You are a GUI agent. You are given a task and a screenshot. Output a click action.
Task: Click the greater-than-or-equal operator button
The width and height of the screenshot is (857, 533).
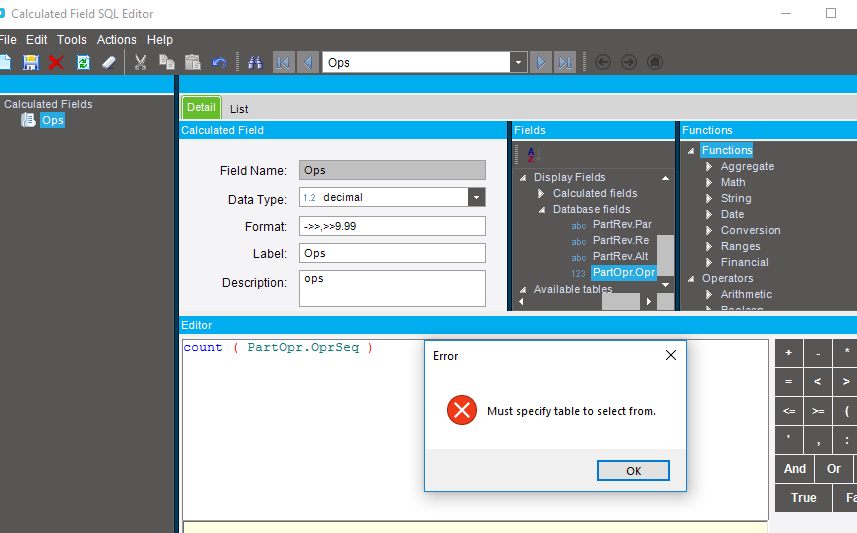tap(818, 411)
